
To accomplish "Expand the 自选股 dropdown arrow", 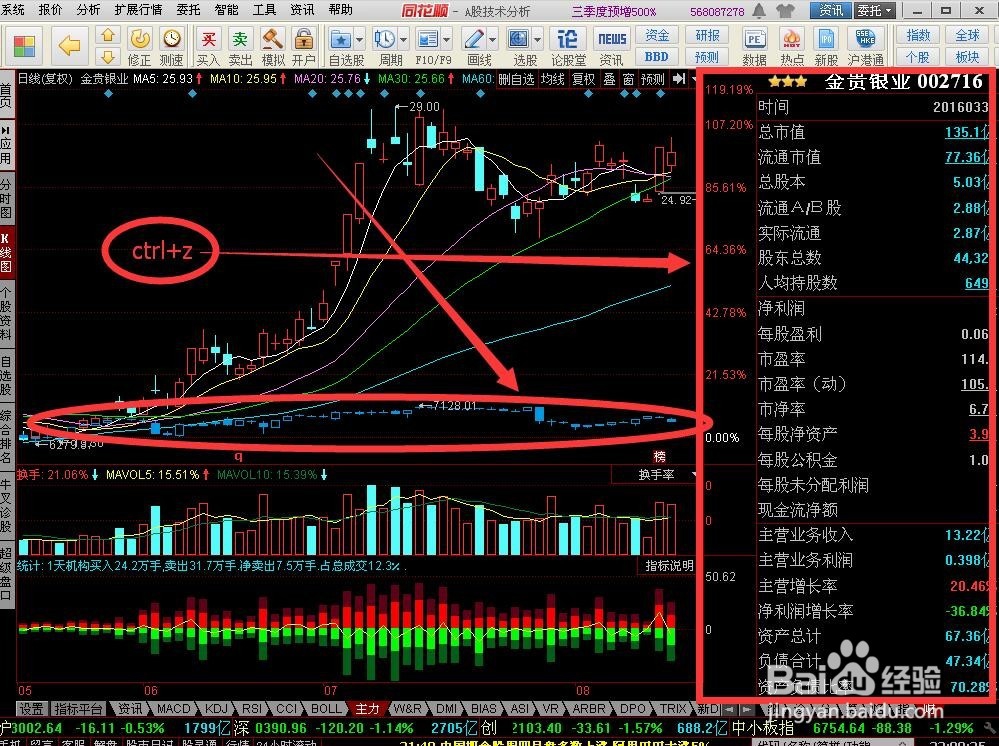I will coord(359,40).
